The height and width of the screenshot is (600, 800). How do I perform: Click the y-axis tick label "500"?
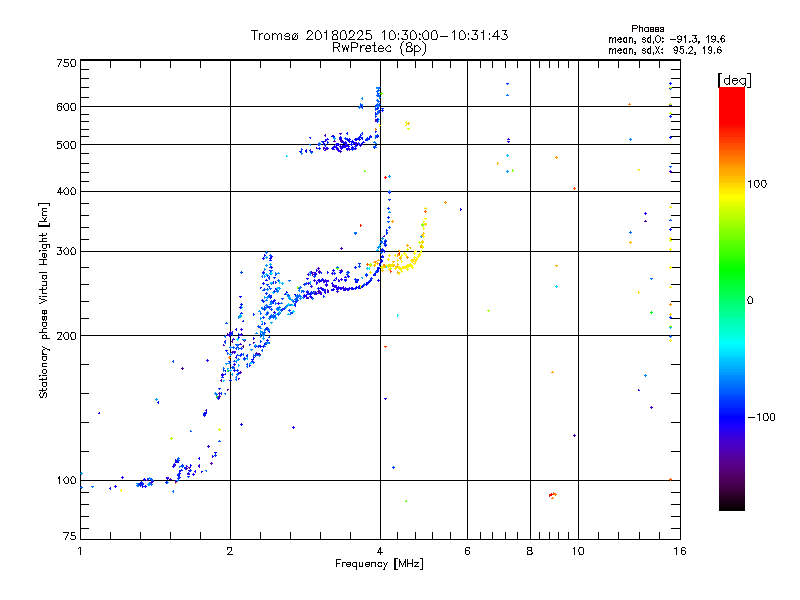(x=66, y=145)
